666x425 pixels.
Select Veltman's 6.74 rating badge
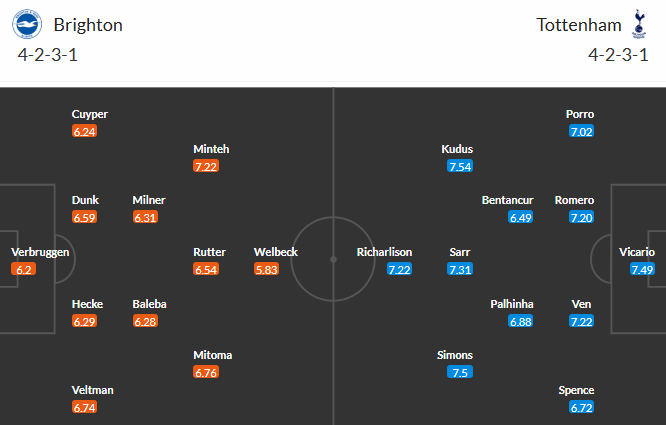click(x=85, y=408)
